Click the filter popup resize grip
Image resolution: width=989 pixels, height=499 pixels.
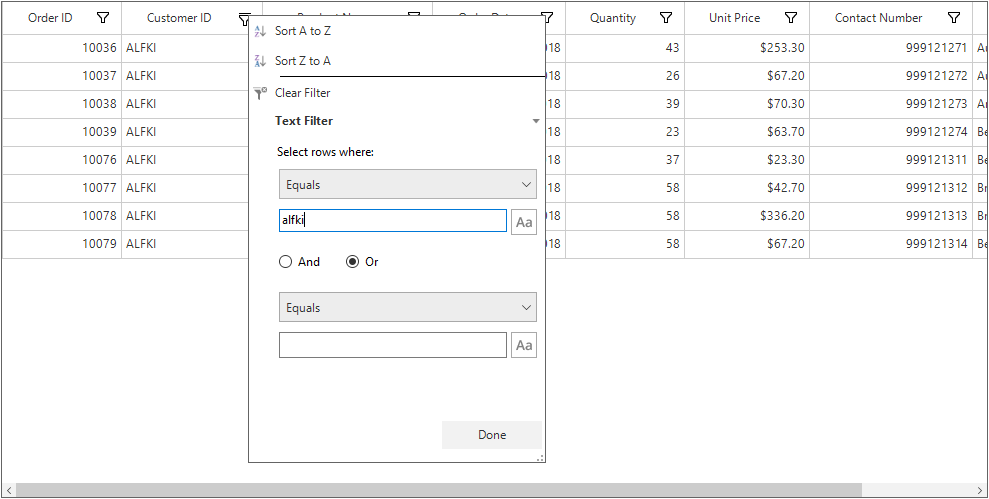tap(541, 459)
